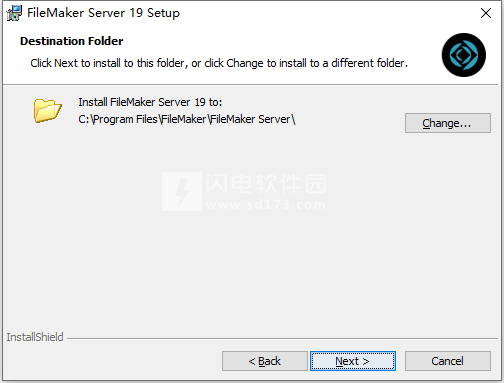Image resolution: width=504 pixels, height=383 pixels.
Task: Go to the previous step with Back
Action: click(x=265, y=361)
